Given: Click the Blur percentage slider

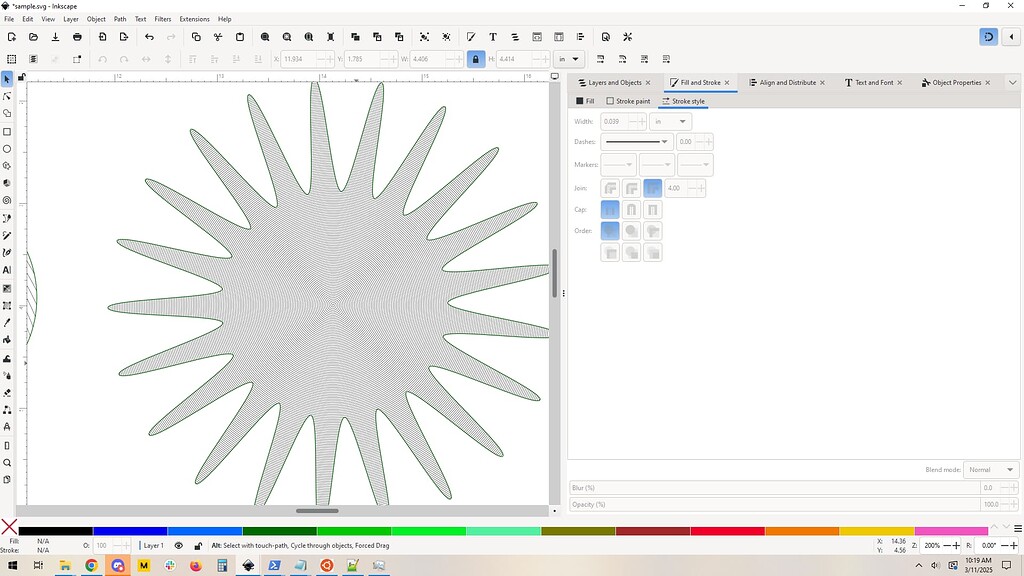Looking at the screenshot, I should [x=775, y=488].
